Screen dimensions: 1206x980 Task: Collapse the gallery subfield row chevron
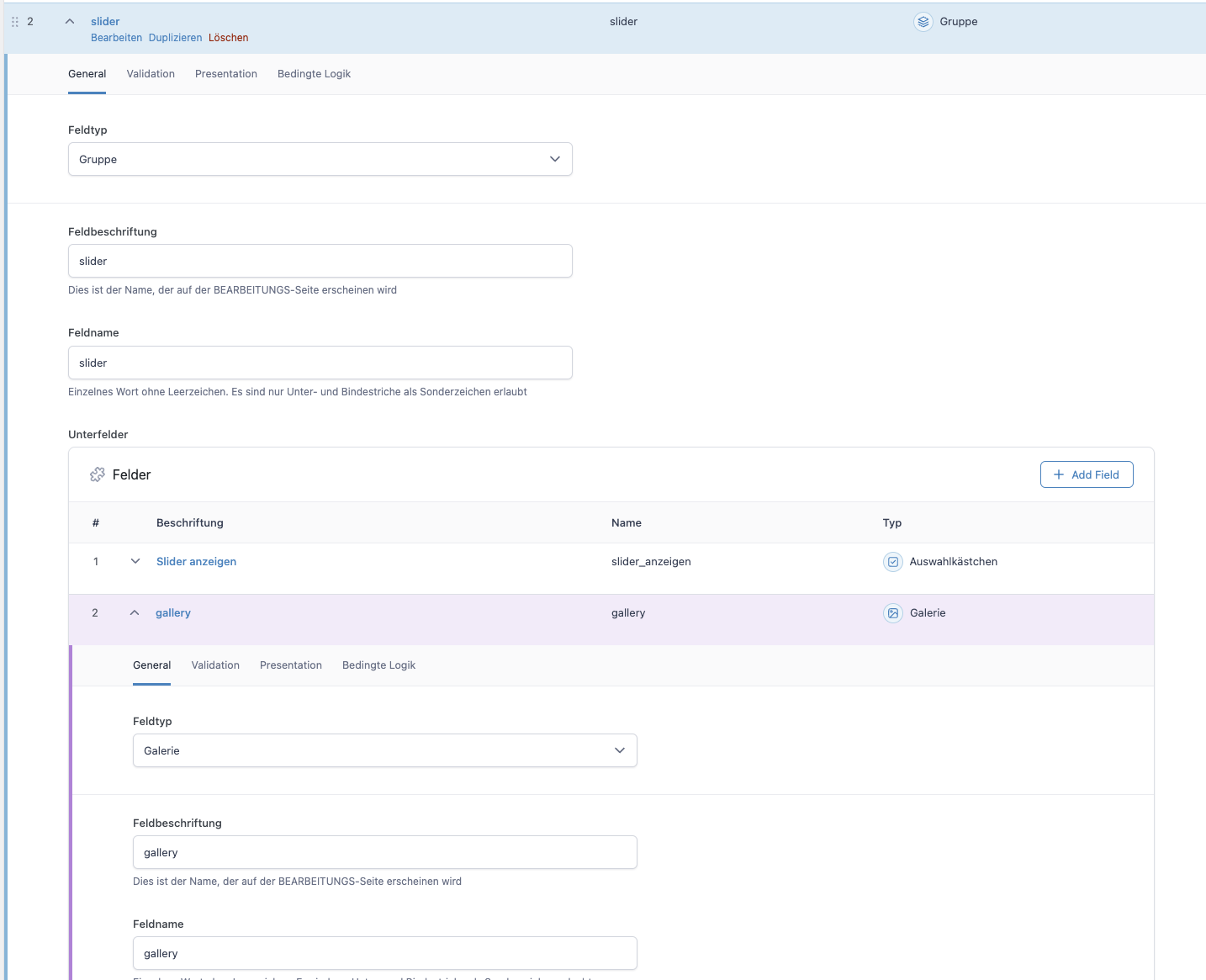click(135, 613)
